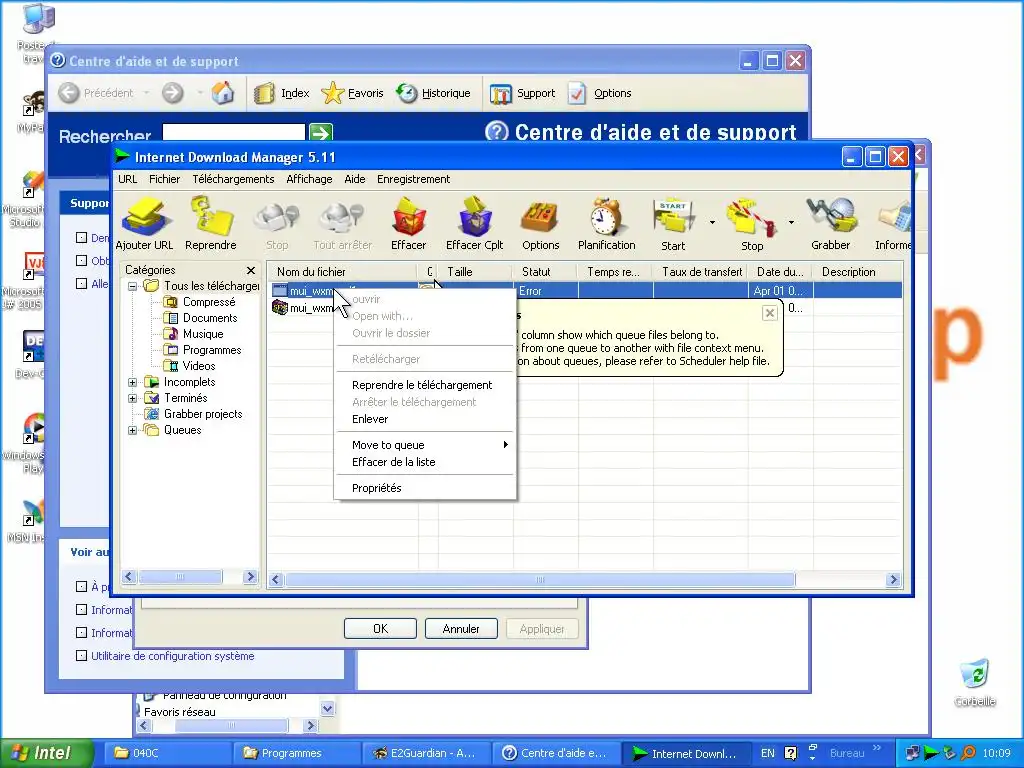Click the Annuler button

coord(461,629)
